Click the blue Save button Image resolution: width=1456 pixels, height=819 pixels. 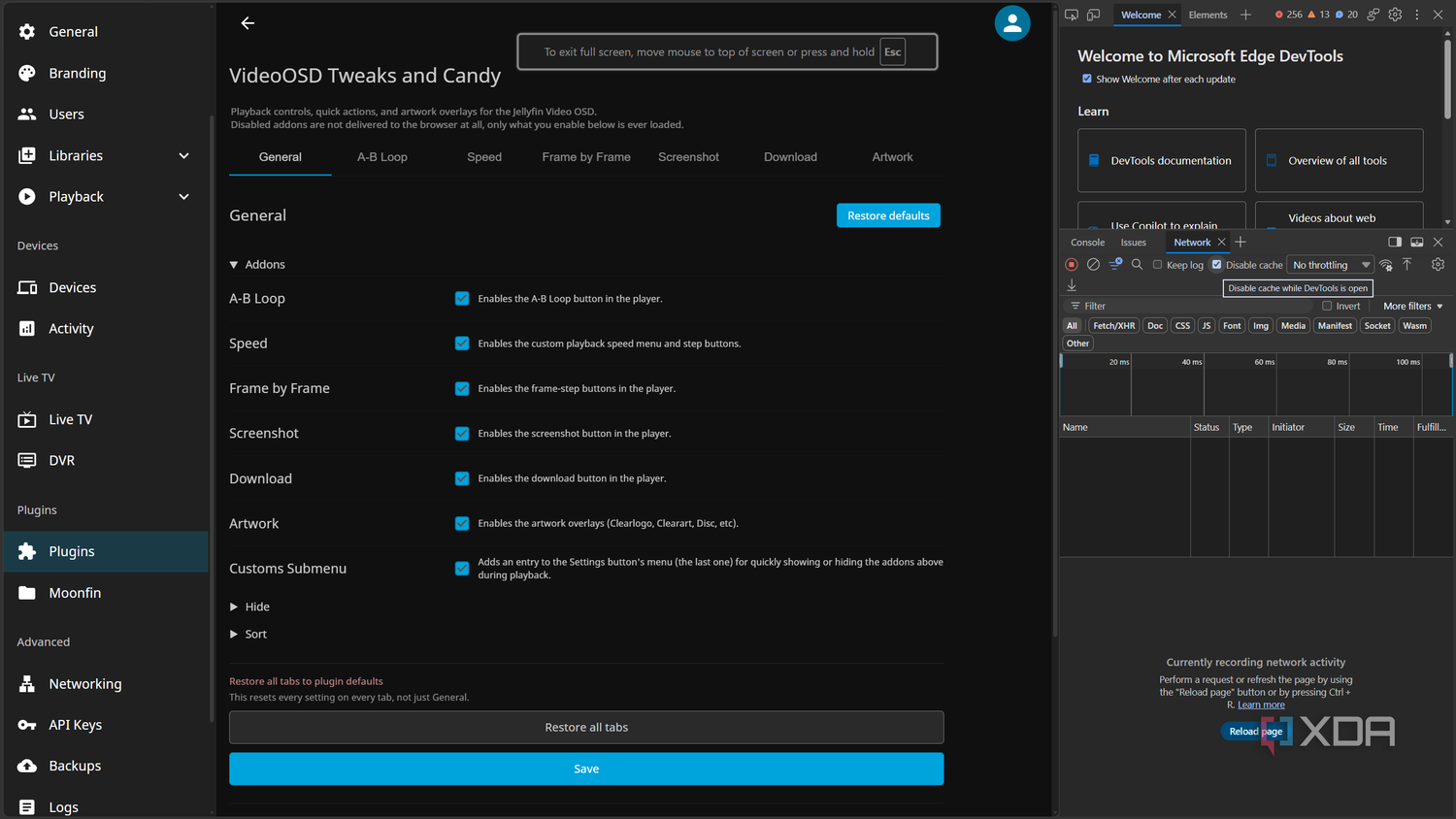point(586,769)
